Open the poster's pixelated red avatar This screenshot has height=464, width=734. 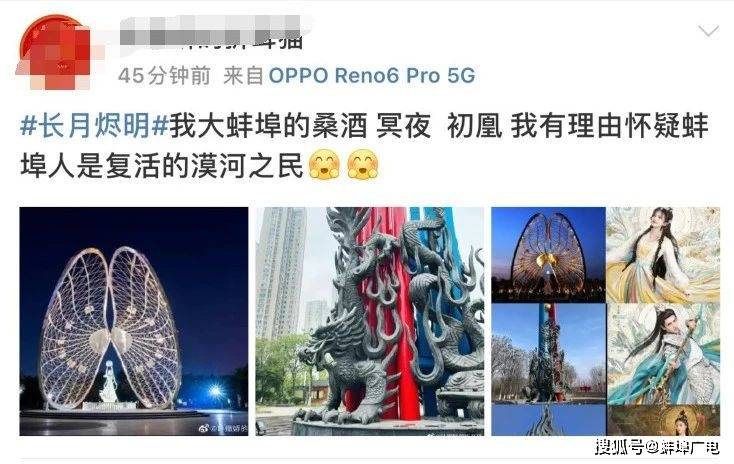pos(54,52)
